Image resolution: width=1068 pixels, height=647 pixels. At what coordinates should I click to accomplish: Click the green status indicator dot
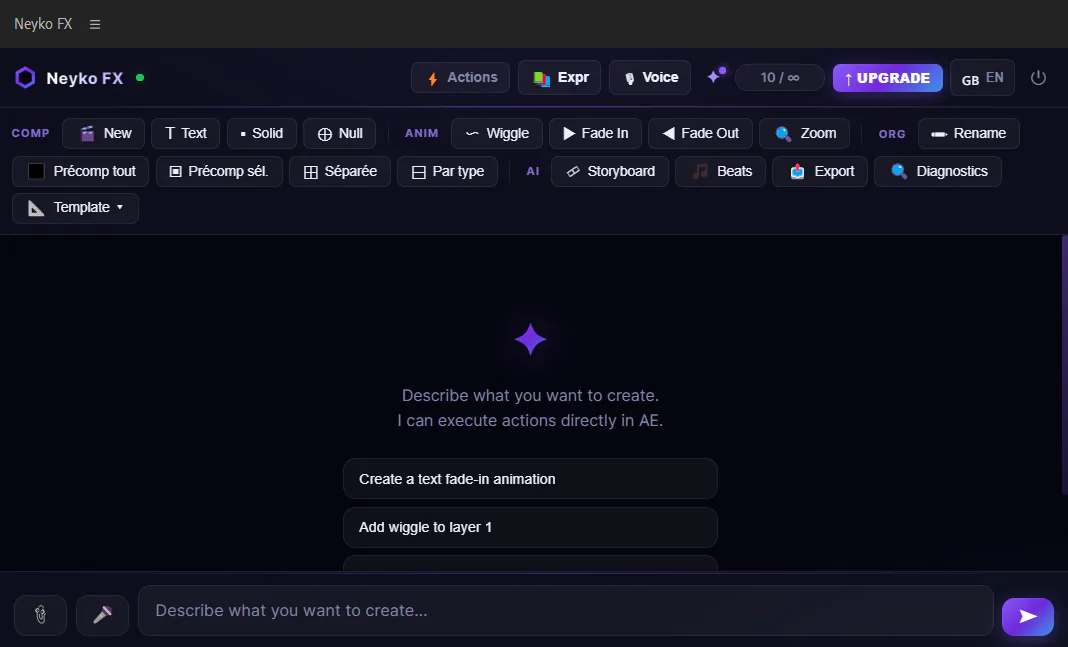pos(140,78)
